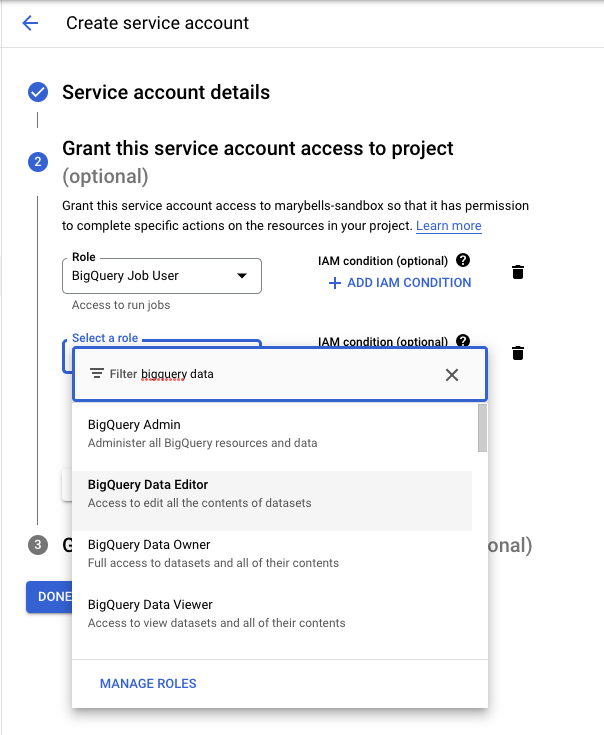Click Add IAM Condition
Viewport: 604px width, 735px height.
pyautogui.click(x=399, y=283)
